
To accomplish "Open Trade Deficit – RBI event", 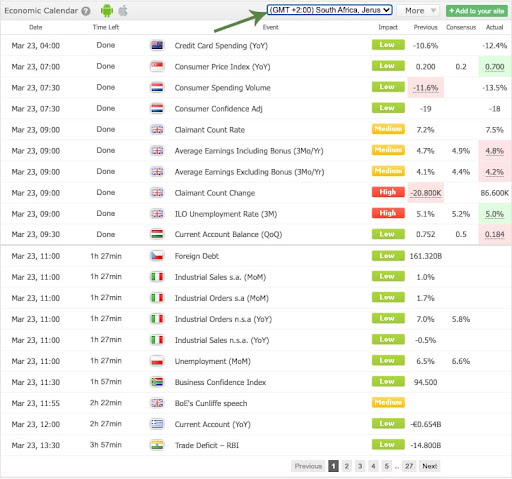I will tap(207, 445).
